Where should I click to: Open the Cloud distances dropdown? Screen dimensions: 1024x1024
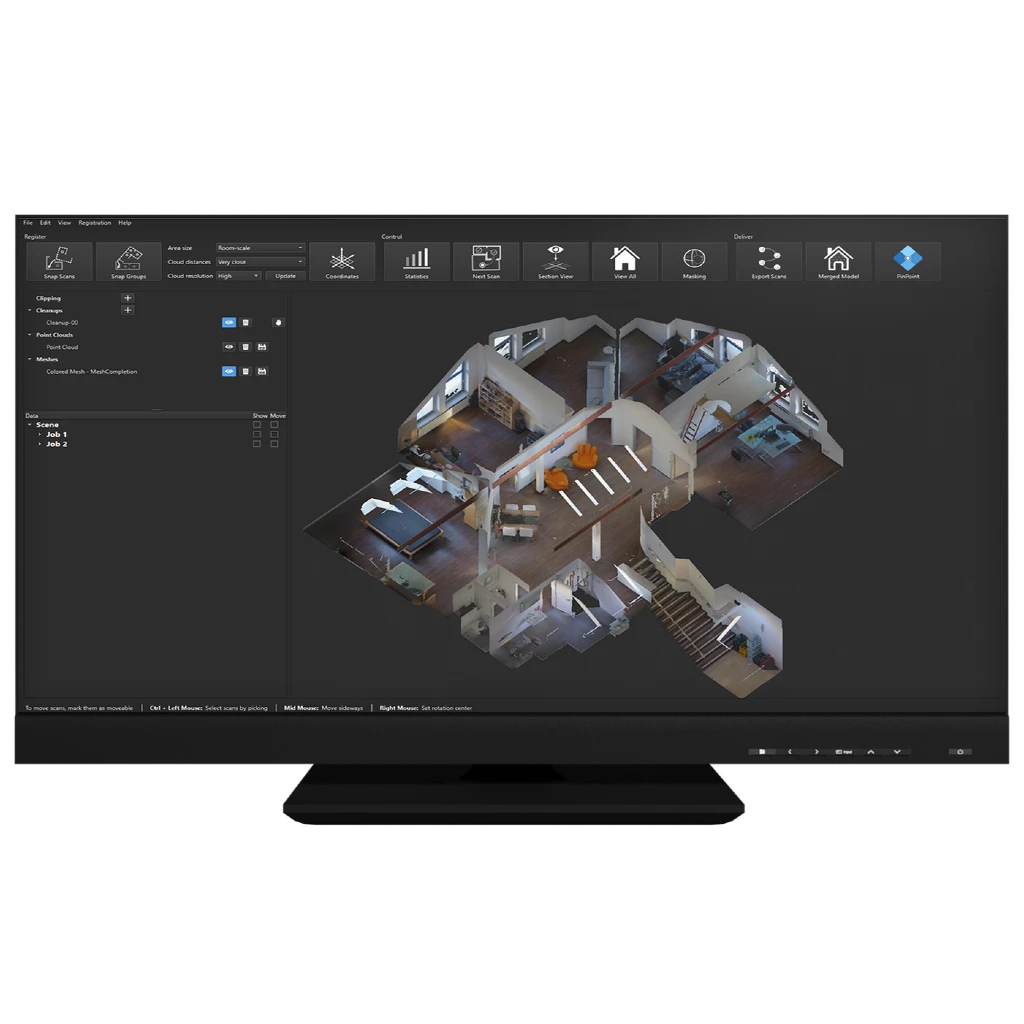261,262
